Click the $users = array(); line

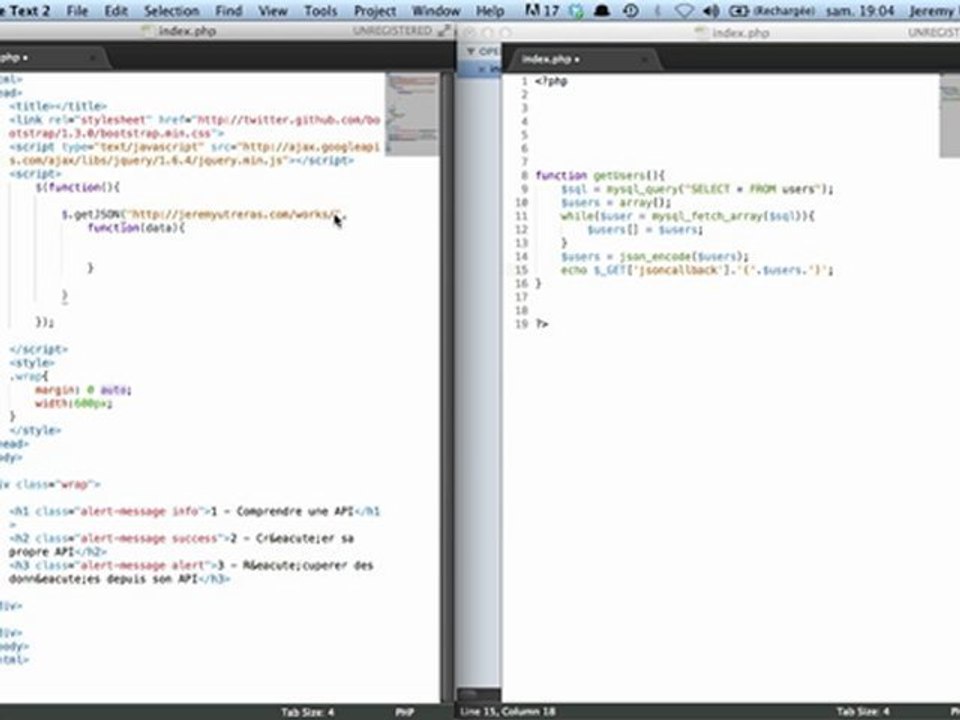click(x=616, y=203)
